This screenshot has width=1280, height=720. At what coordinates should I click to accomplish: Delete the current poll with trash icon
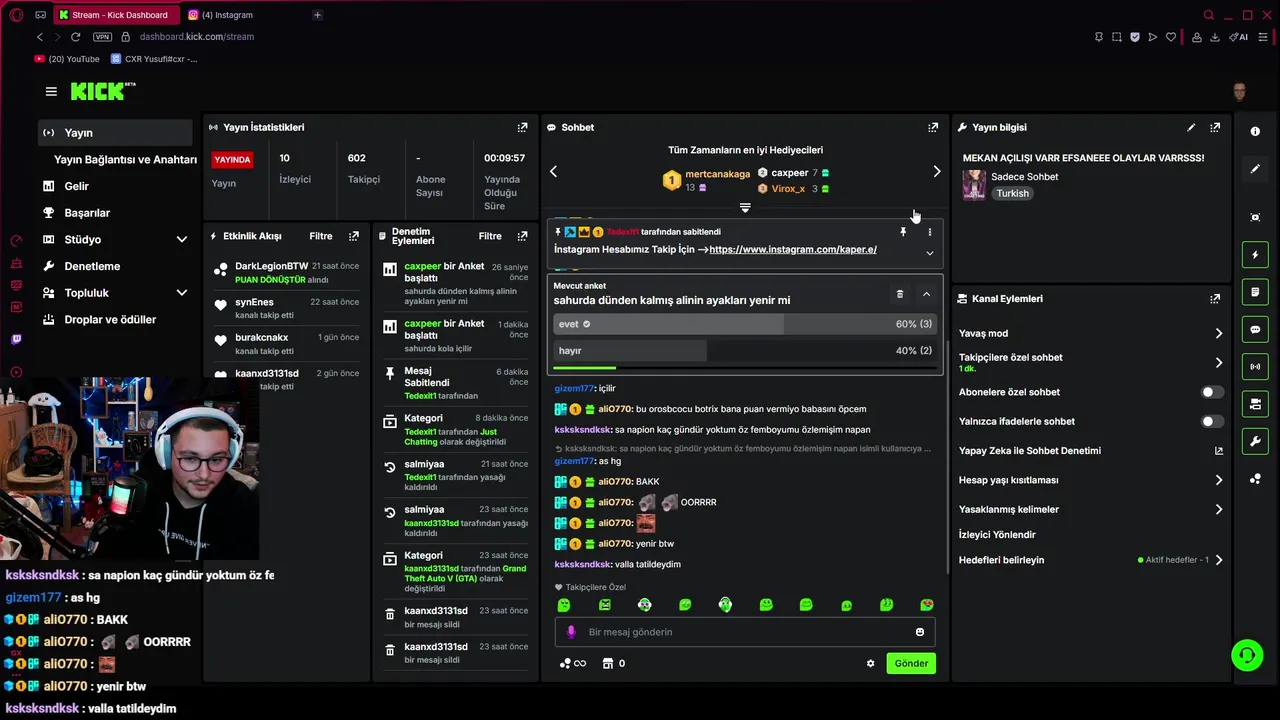point(899,294)
